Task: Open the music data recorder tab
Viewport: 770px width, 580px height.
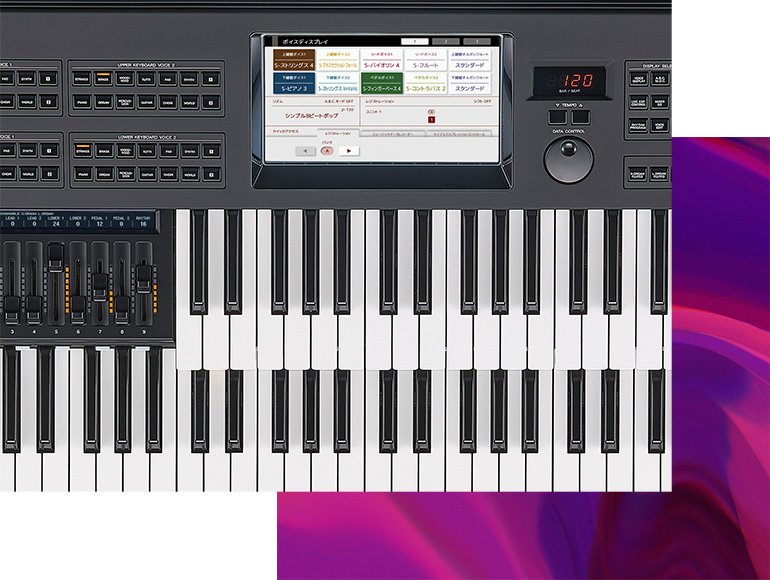Action: click(x=392, y=134)
